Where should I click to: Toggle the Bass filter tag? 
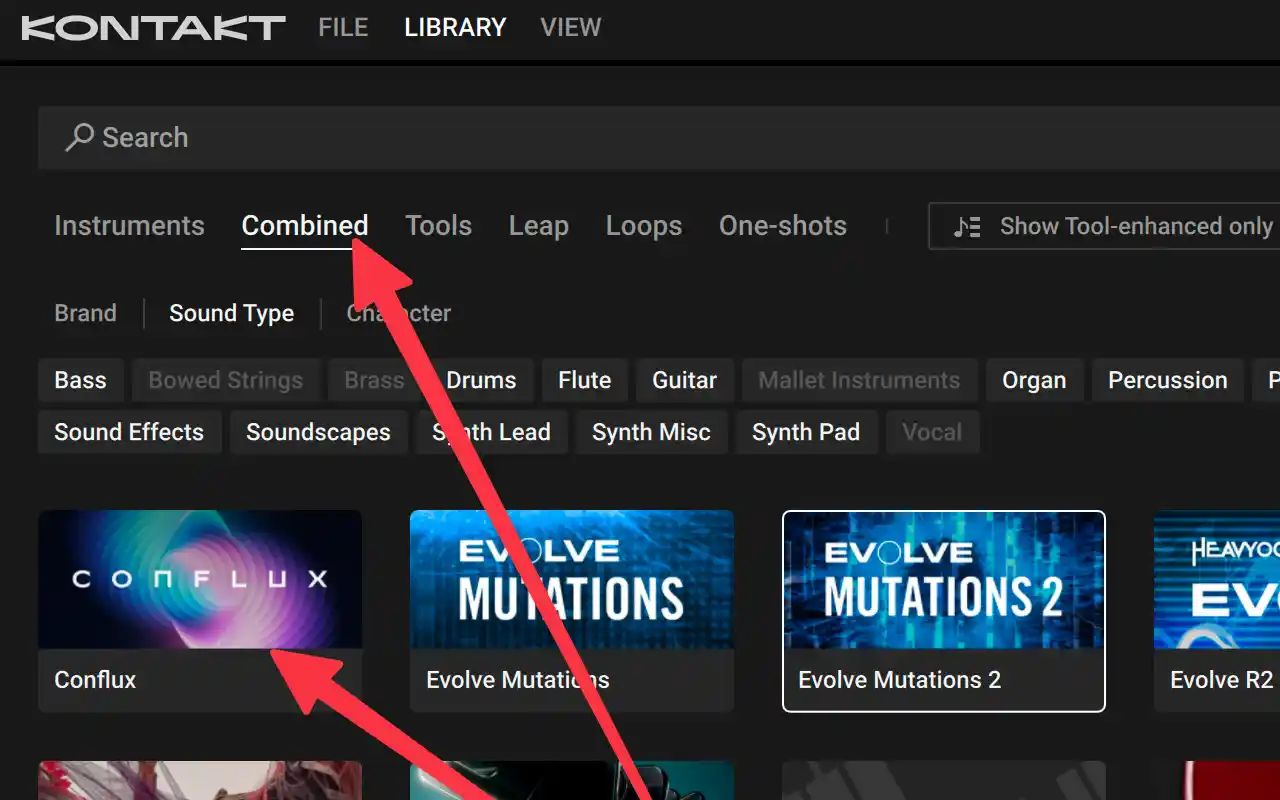(x=80, y=380)
